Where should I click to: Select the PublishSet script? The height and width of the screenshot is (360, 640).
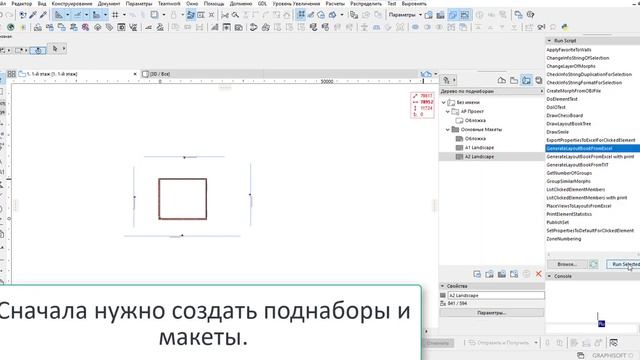pyautogui.click(x=558, y=222)
